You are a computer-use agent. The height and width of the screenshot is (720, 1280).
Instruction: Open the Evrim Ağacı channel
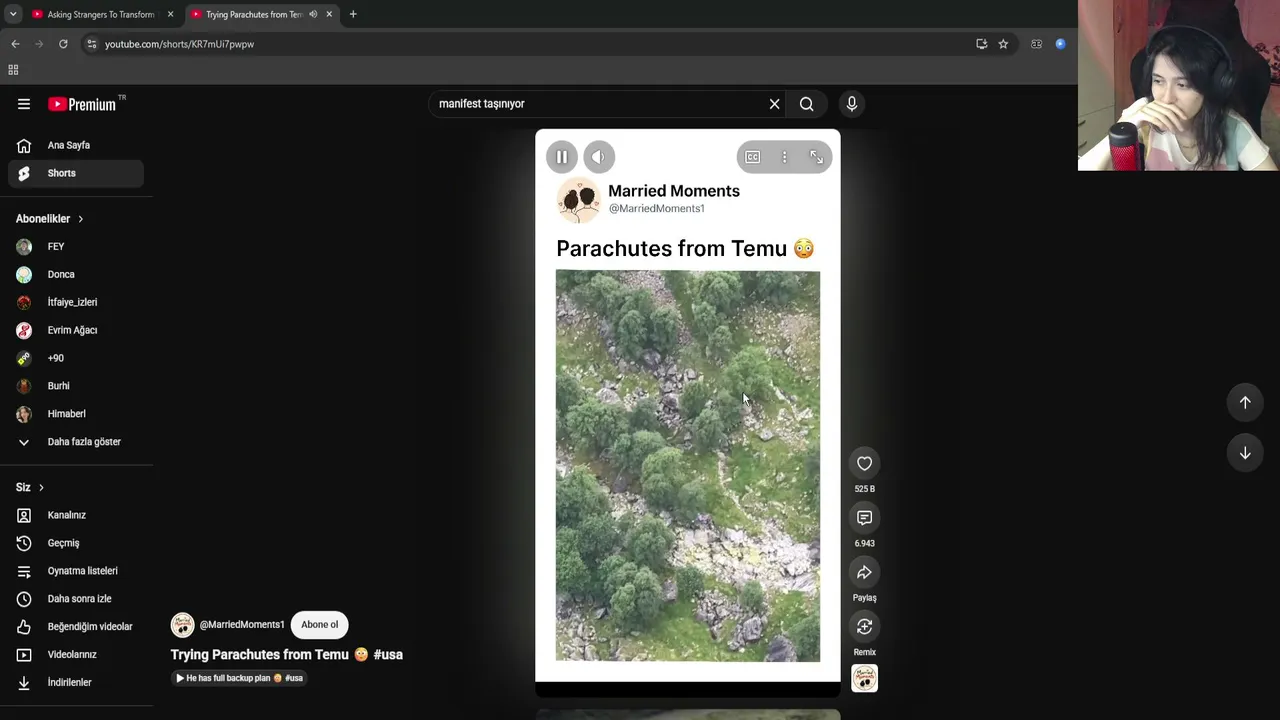(x=76, y=330)
